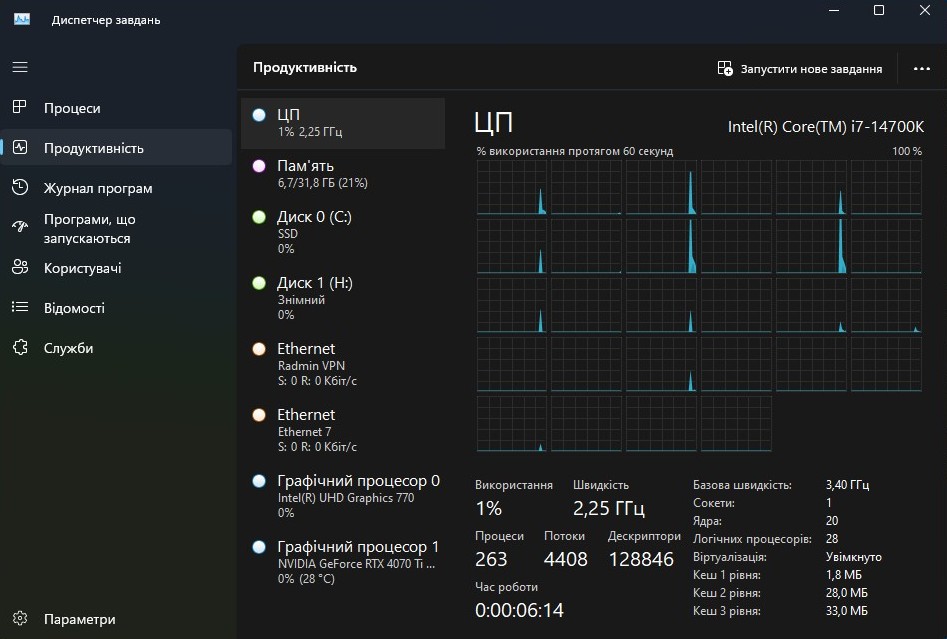Image resolution: width=947 pixels, height=639 pixels.
Task: Open the Служби page
Action: click(x=116, y=348)
